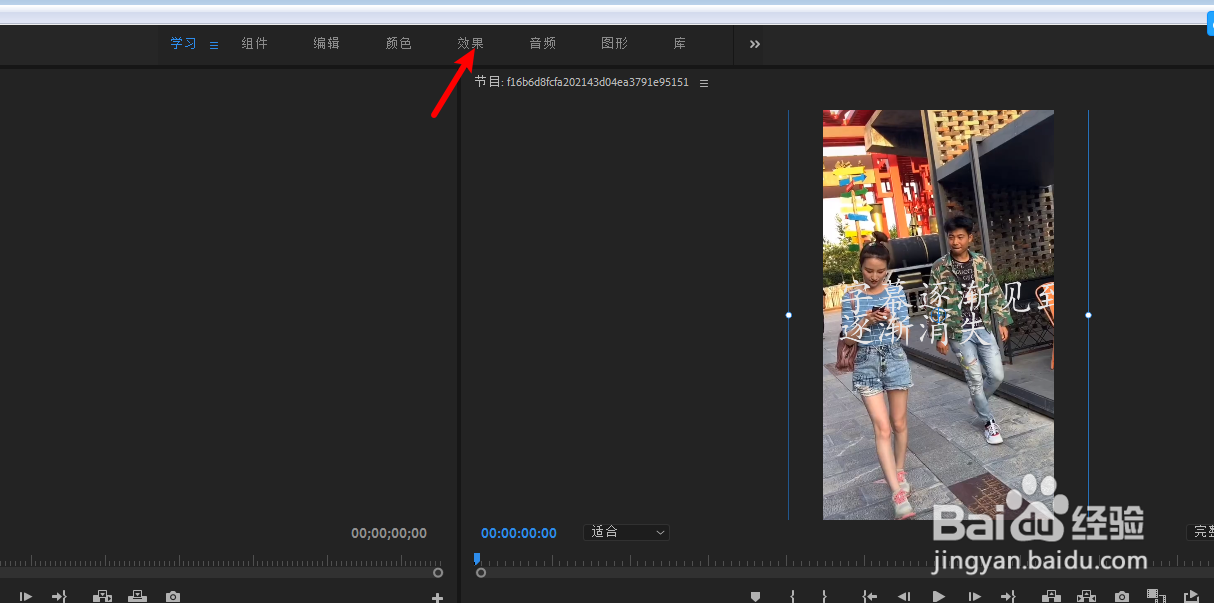The height and width of the screenshot is (603, 1214).
Task: Click the plus Button Editor control
Action: [x=436, y=597]
